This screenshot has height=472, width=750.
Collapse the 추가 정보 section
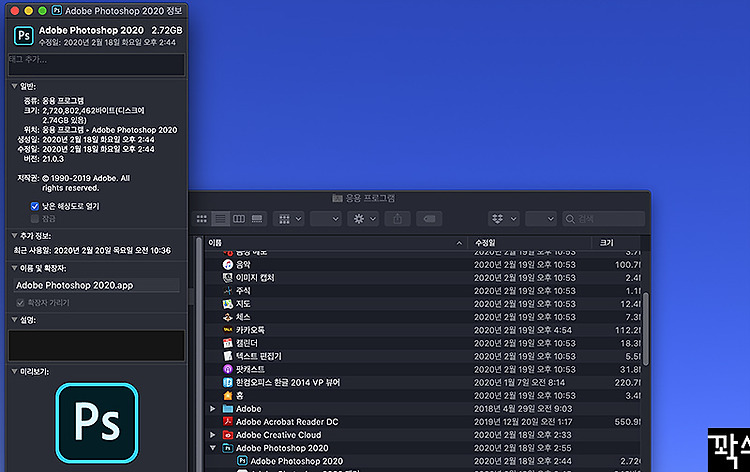point(14,235)
